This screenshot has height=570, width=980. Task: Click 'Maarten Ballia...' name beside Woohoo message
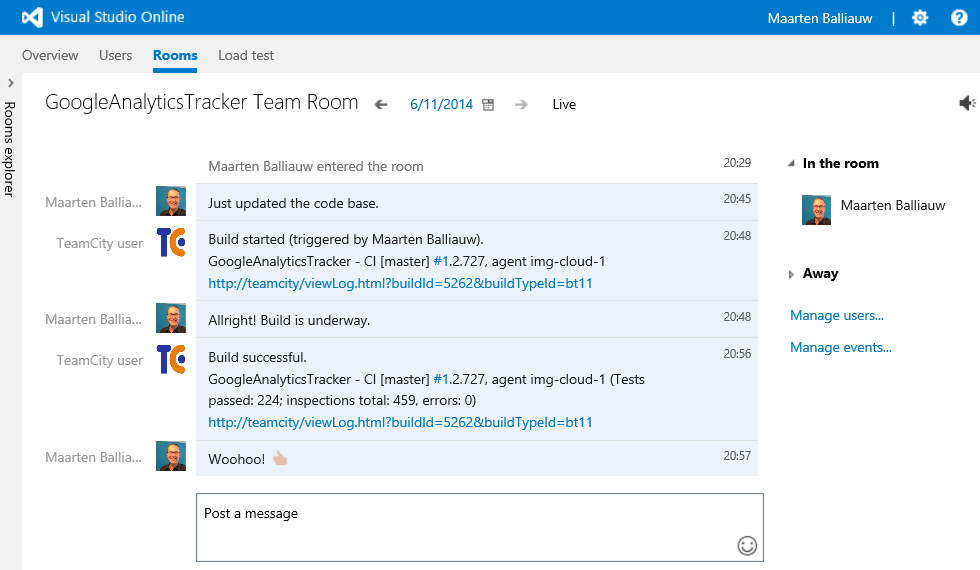pyautogui.click(x=93, y=458)
